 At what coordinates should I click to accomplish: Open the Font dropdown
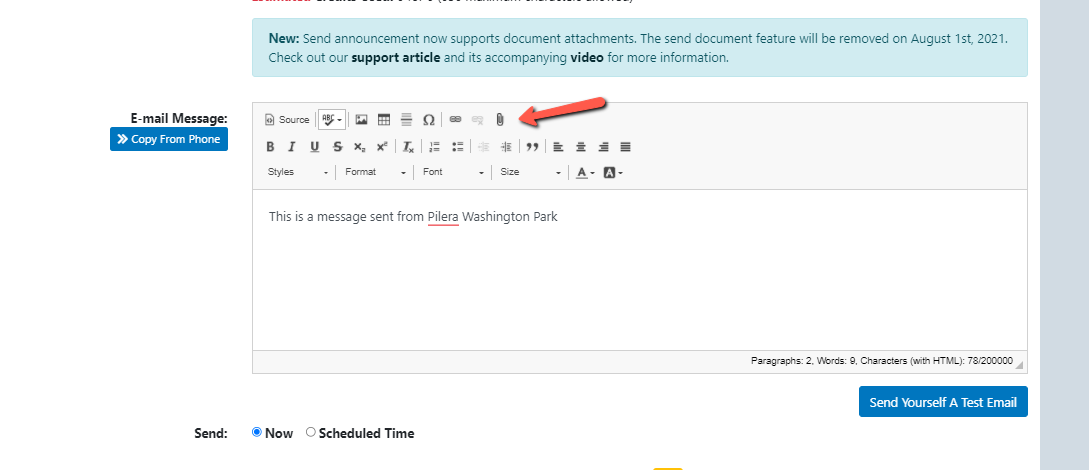pyautogui.click(x=453, y=172)
